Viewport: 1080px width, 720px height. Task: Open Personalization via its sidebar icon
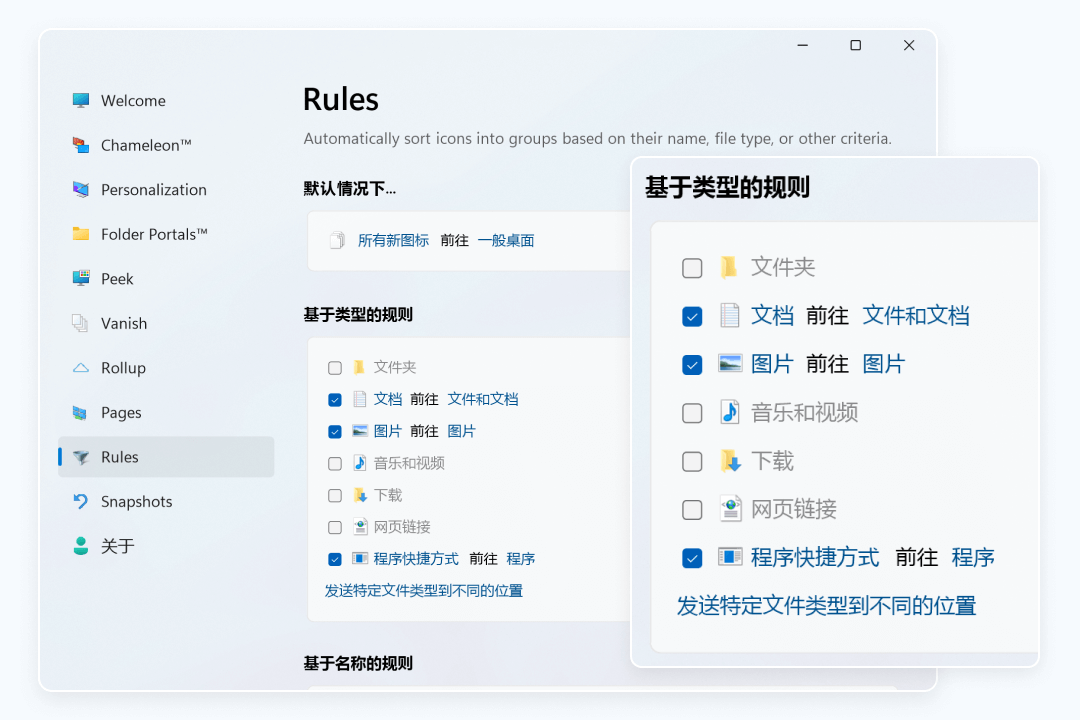point(81,189)
